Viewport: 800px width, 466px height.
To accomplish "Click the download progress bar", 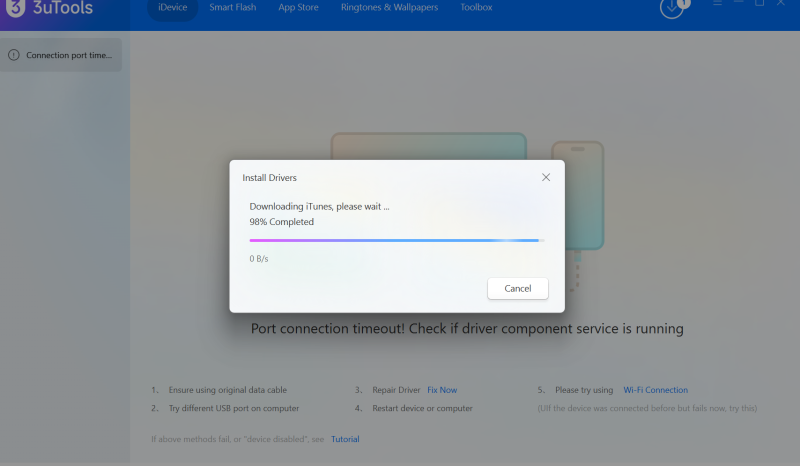I will coord(396,240).
